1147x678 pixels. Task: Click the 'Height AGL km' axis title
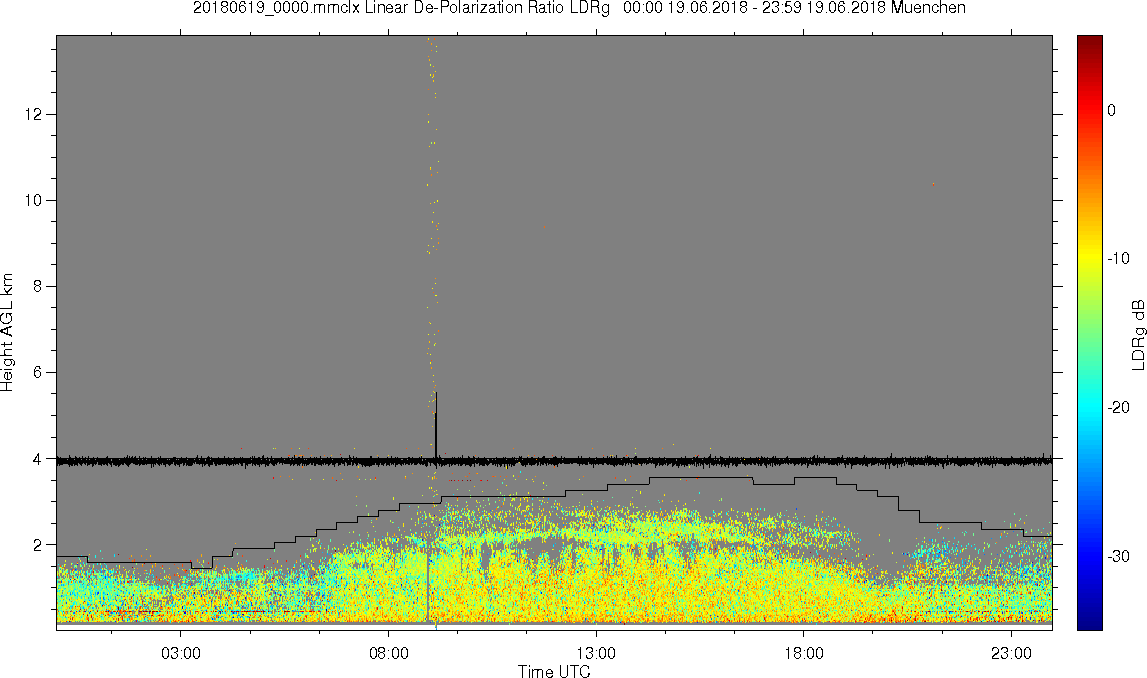(7, 333)
